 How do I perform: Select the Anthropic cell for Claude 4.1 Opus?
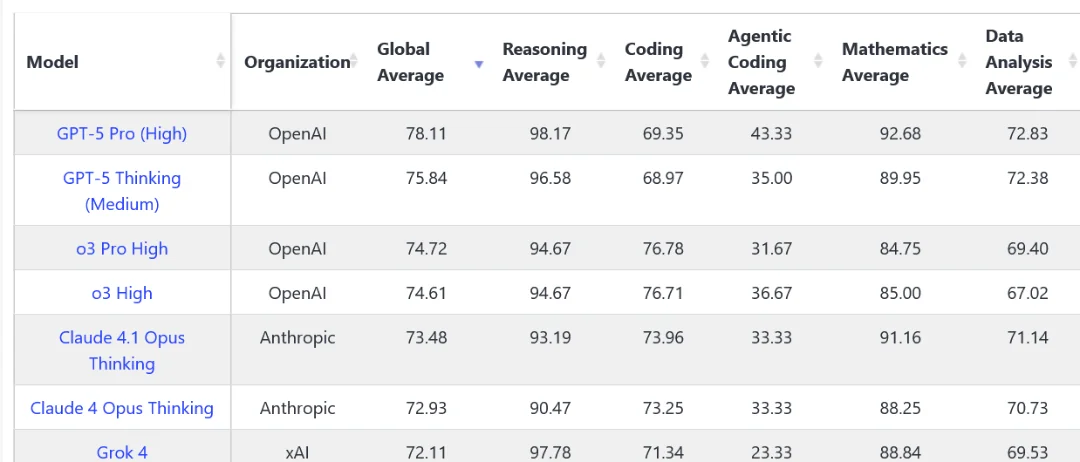(x=297, y=338)
